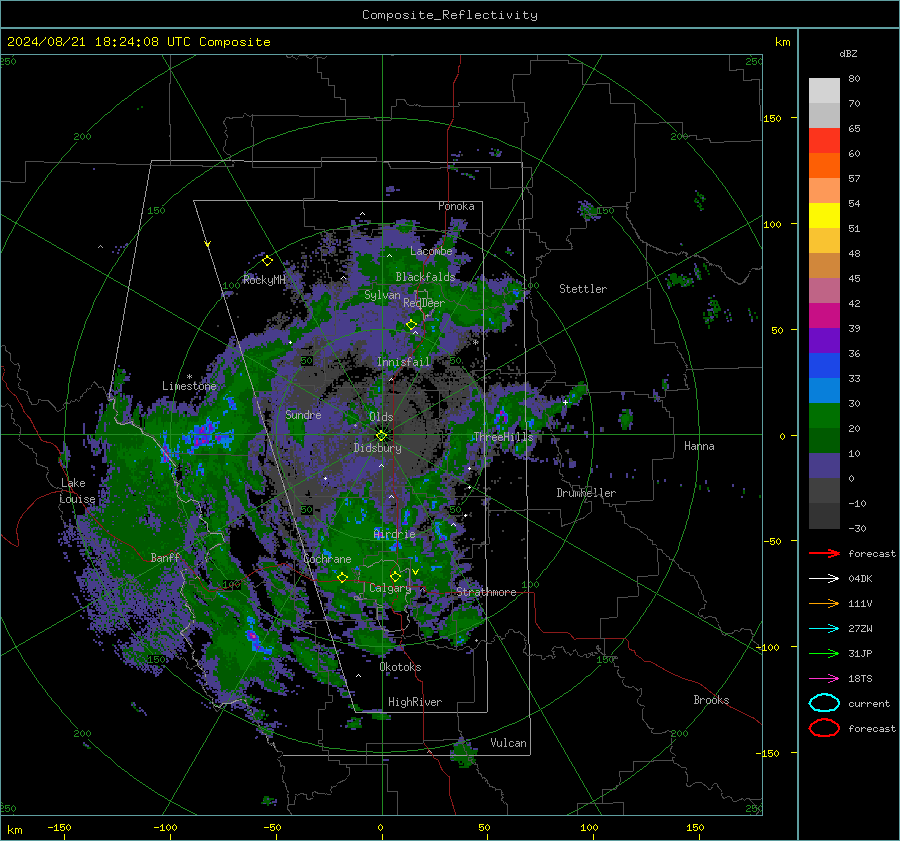Screen dimensions: 900x841
Task: Click the Okotoks label
Action: click(400, 667)
